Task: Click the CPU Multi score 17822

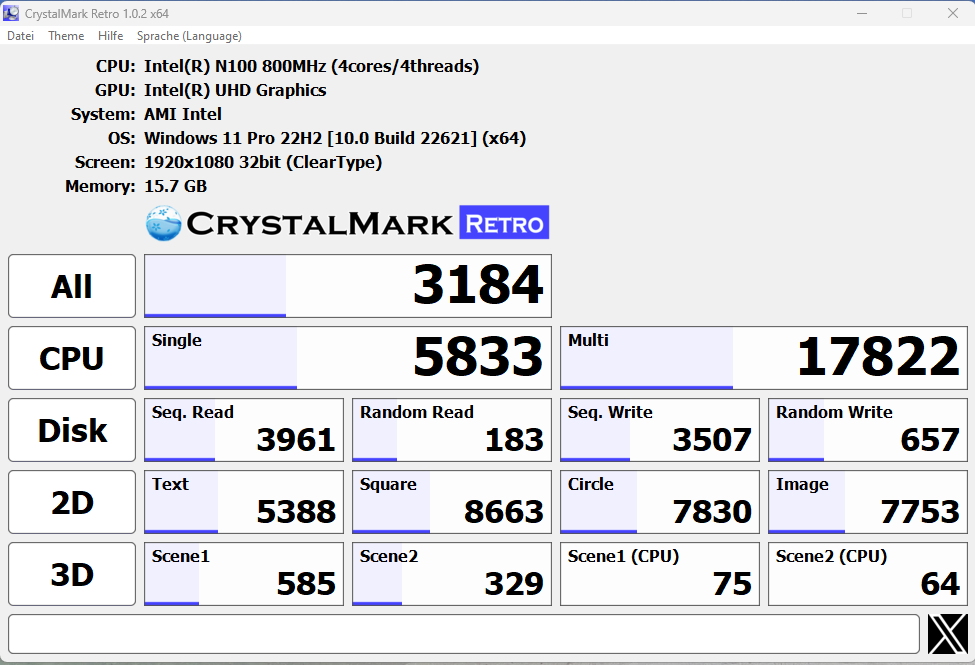Action: point(764,358)
